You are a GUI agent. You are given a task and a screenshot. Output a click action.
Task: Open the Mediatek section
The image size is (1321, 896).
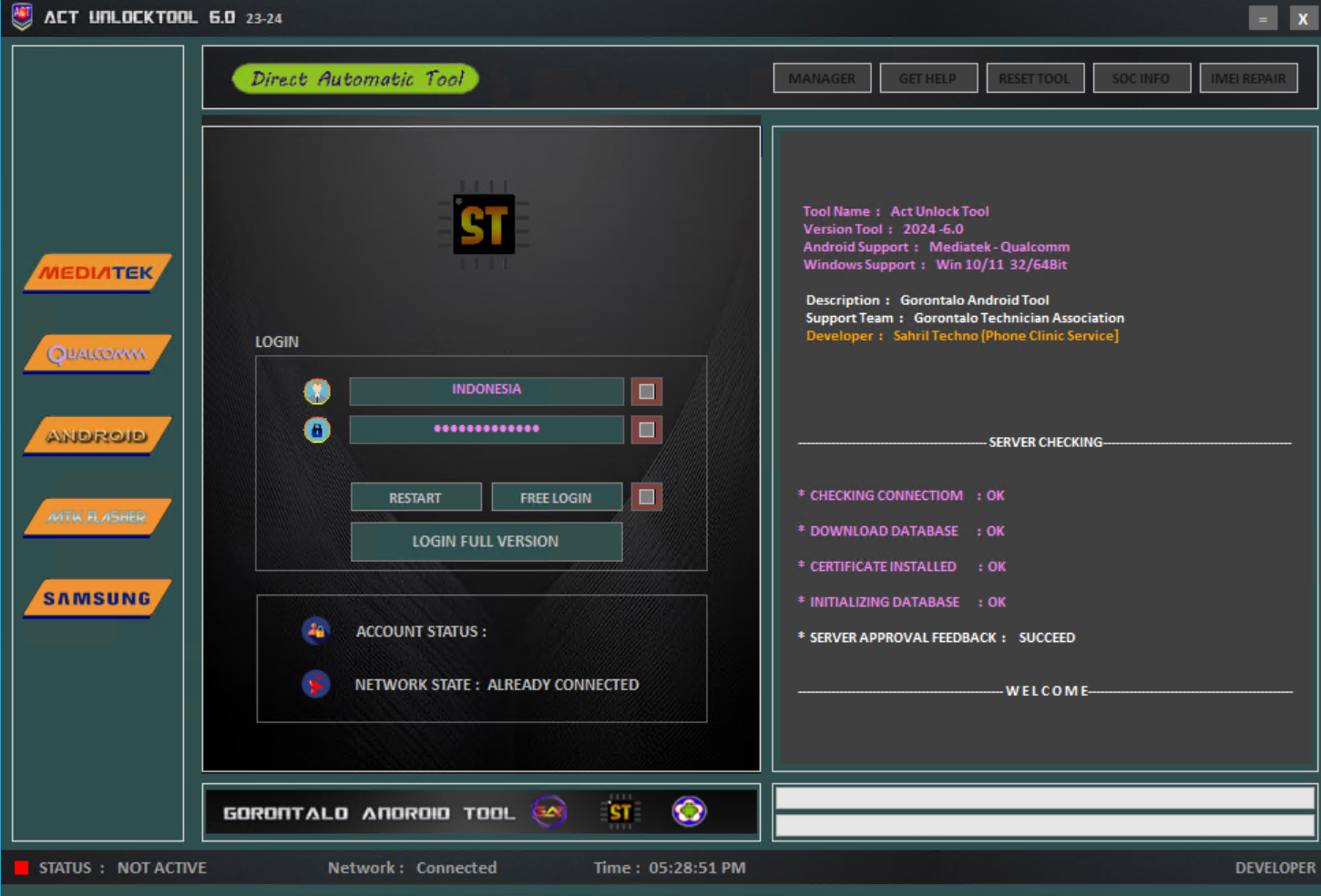point(97,273)
